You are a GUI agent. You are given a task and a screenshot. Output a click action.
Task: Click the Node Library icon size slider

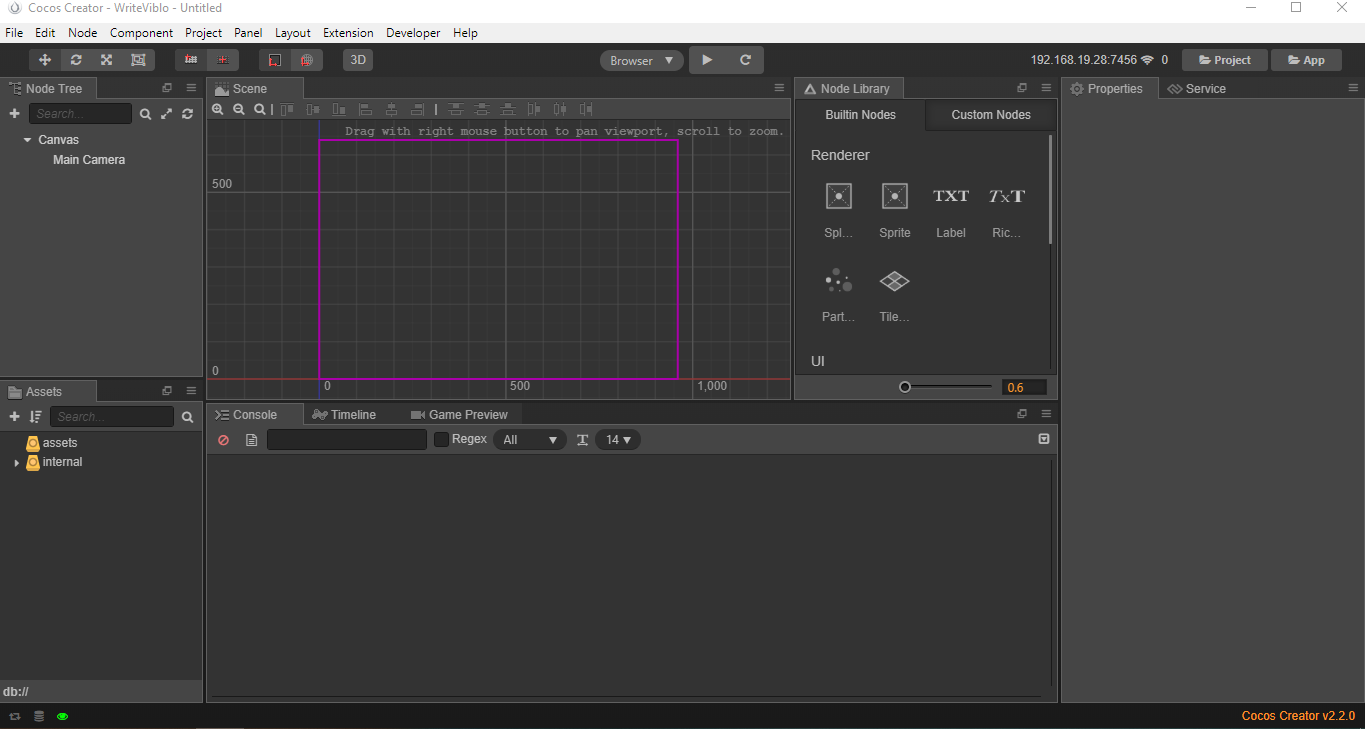pyautogui.click(x=905, y=387)
